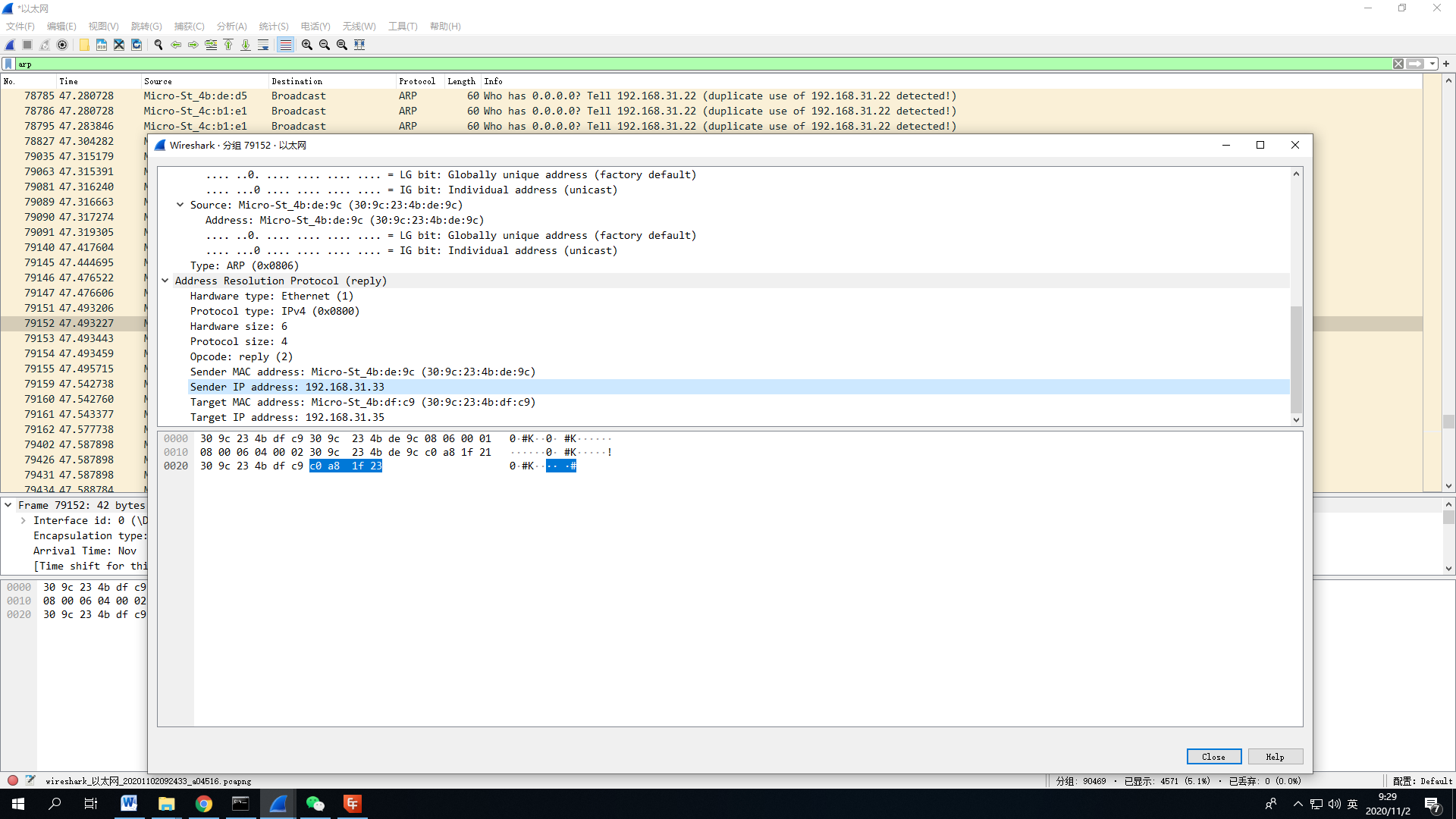
Task: Toggle auto-scroll during live capture
Action: (x=263, y=45)
